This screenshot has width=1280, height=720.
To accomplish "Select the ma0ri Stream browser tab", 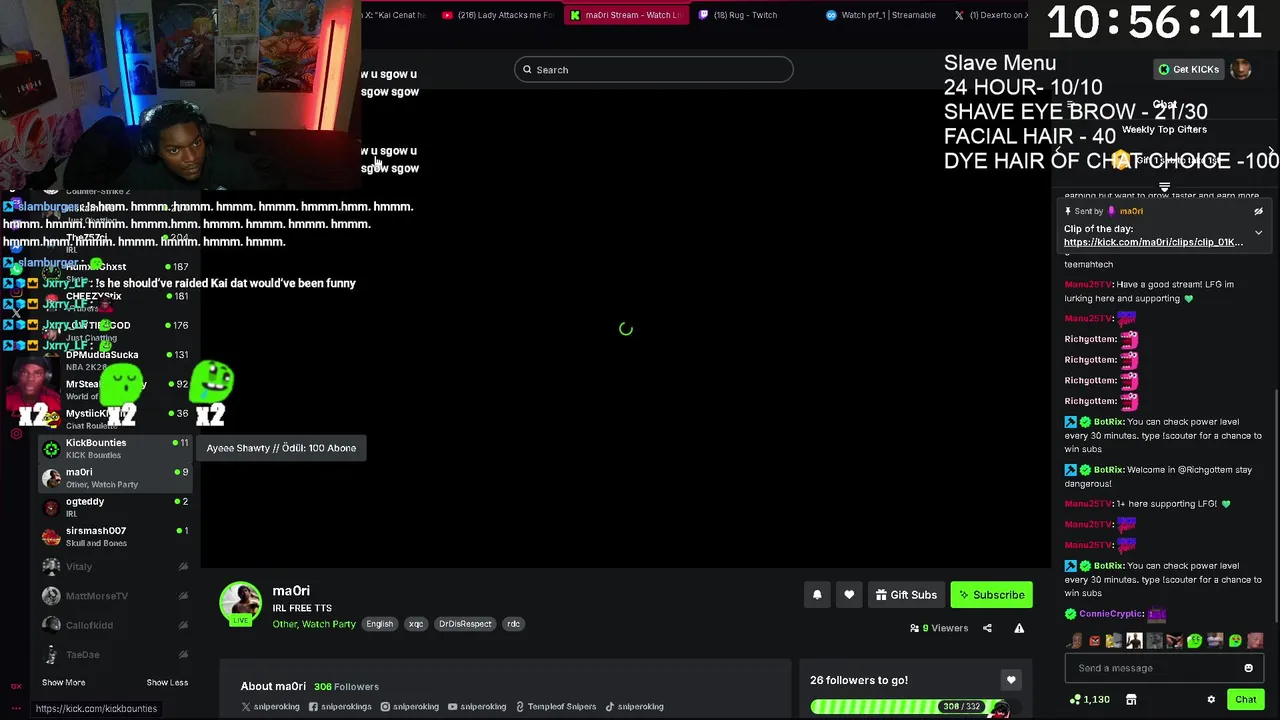I will [x=625, y=15].
